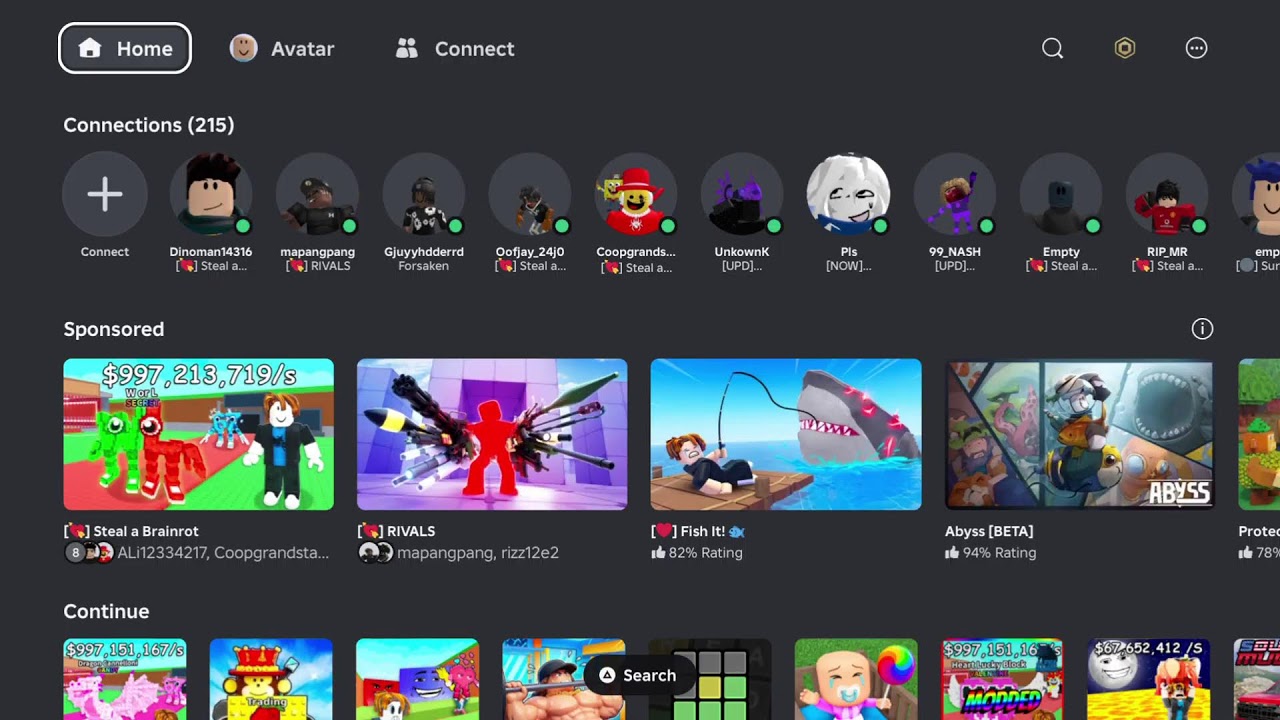The height and width of the screenshot is (720, 1280).
Task: Click "ALi12334217, Coopgrandsta..." friends text
Action: point(223,553)
